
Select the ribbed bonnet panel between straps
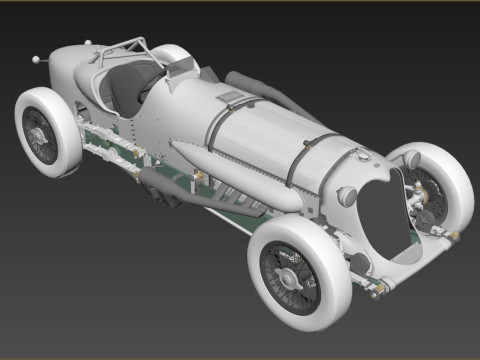point(260,137)
